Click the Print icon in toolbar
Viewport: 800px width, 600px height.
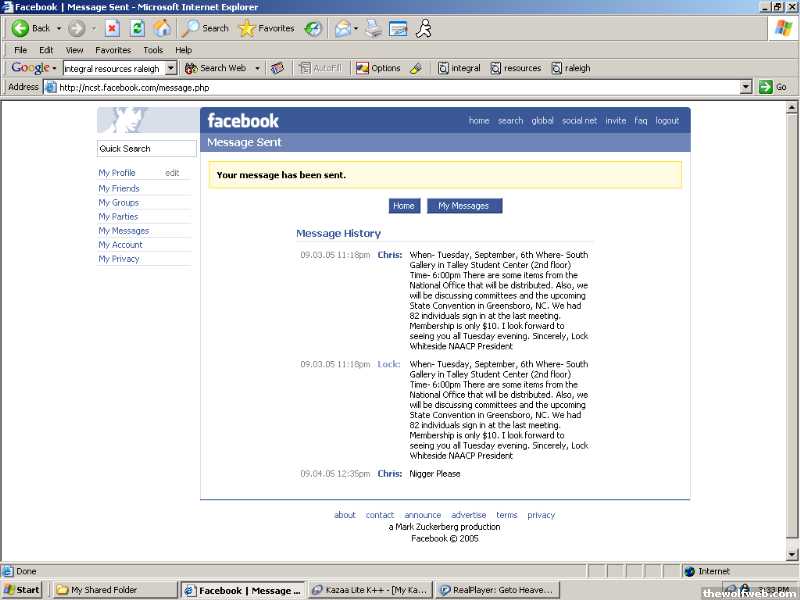tap(373, 28)
